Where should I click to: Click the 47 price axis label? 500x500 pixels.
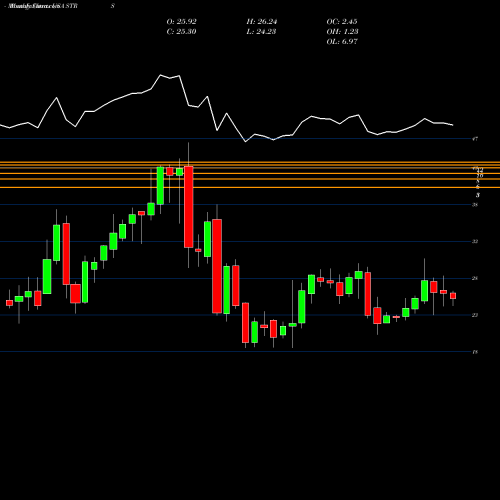(x=475, y=139)
